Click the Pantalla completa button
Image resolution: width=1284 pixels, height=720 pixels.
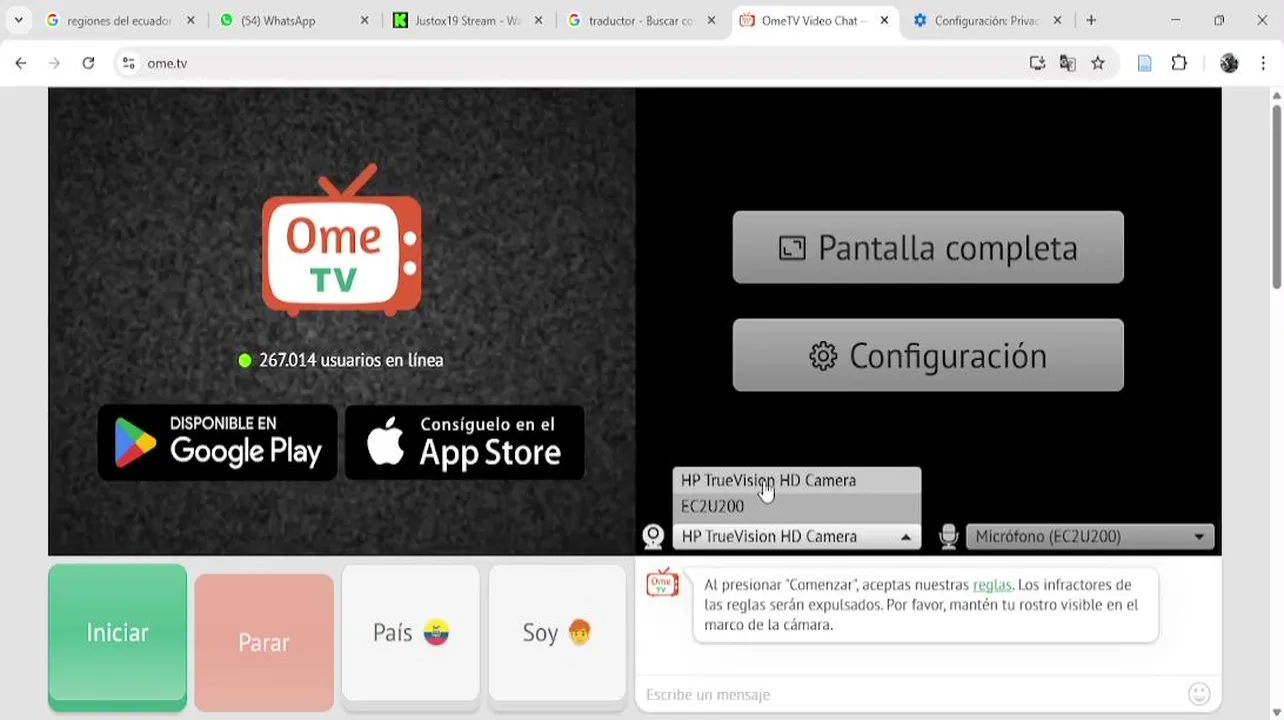pos(928,247)
